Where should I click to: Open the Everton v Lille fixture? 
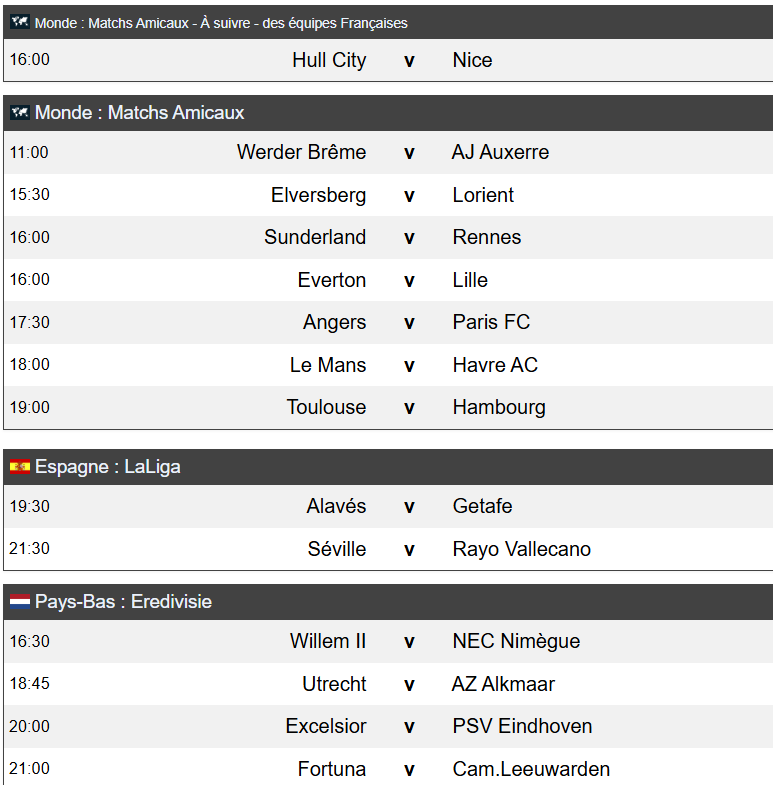pyautogui.click(x=389, y=280)
